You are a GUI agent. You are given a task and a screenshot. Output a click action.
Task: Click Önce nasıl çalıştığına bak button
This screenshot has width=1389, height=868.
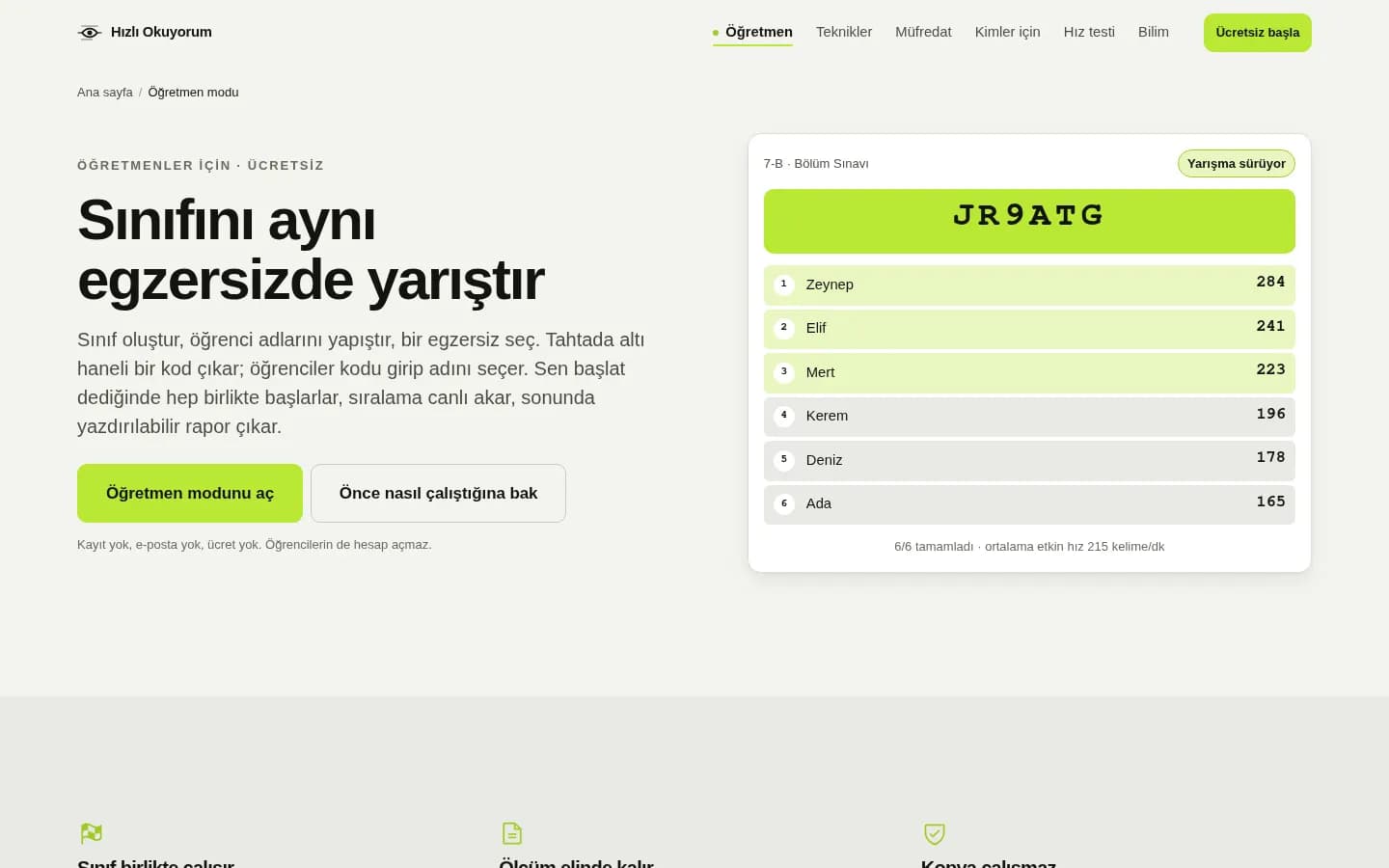point(438,493)
